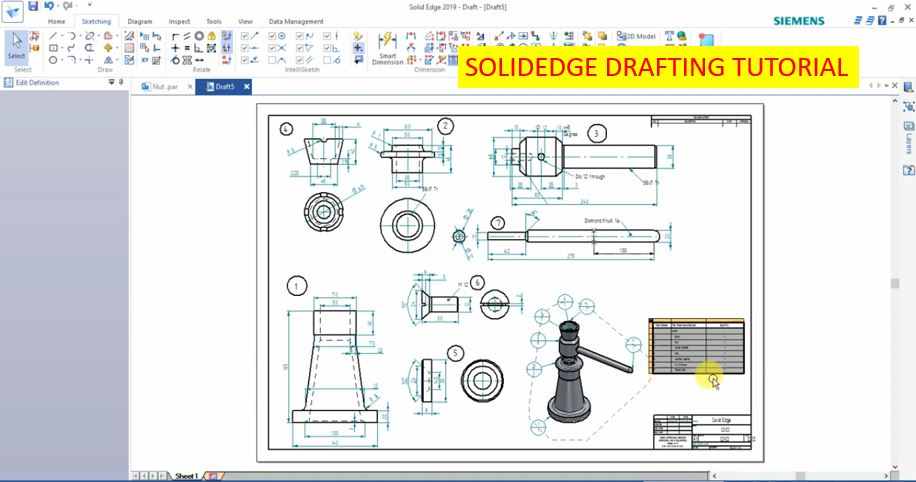Screen dimensions: 916x482
Task: Expand the Undo history dropdown
Action: (x=58, y=6)
